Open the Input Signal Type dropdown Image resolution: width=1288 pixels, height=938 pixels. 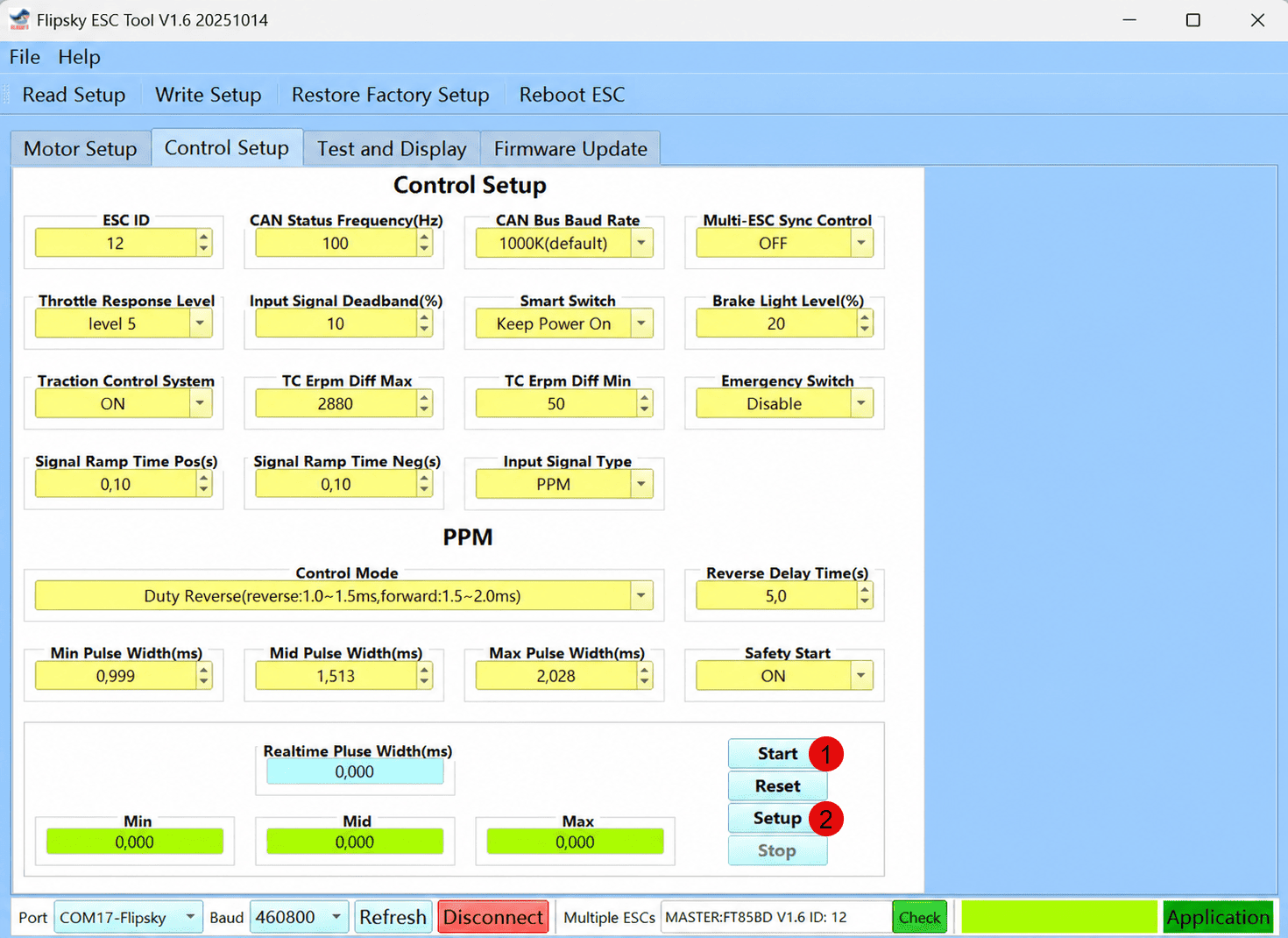click(564, 485)
